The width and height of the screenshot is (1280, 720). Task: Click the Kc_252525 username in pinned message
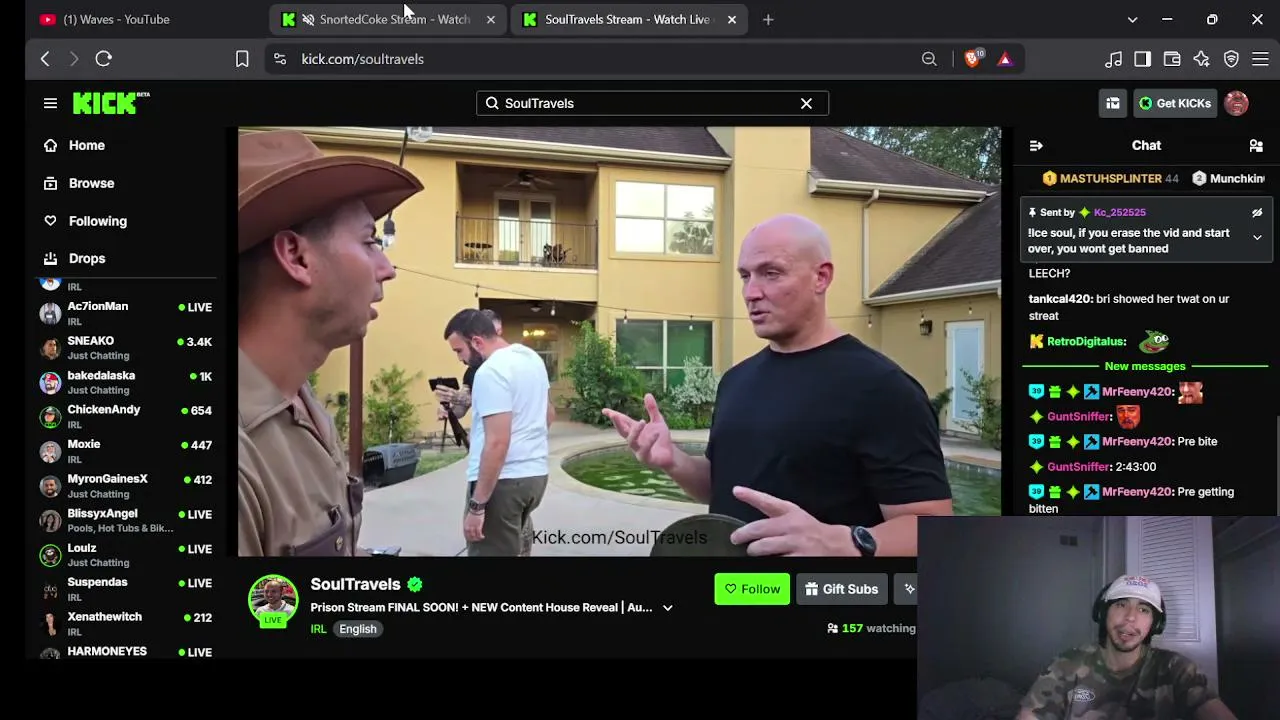coord(1119,212)
